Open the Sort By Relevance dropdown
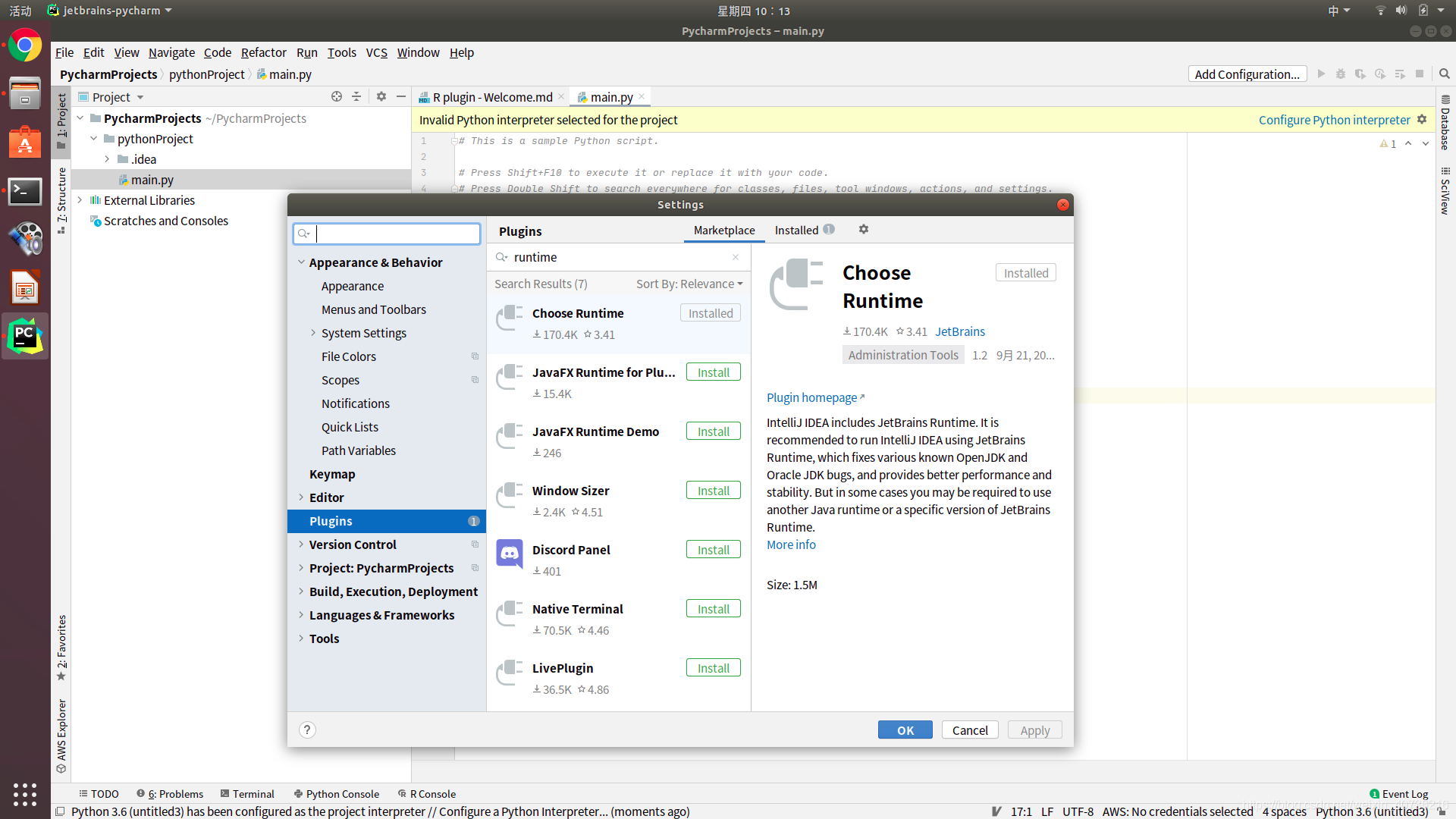Image resolution: width=1456 pixels, height=819 pixels. pyautogui.click(x=689, y=284)
